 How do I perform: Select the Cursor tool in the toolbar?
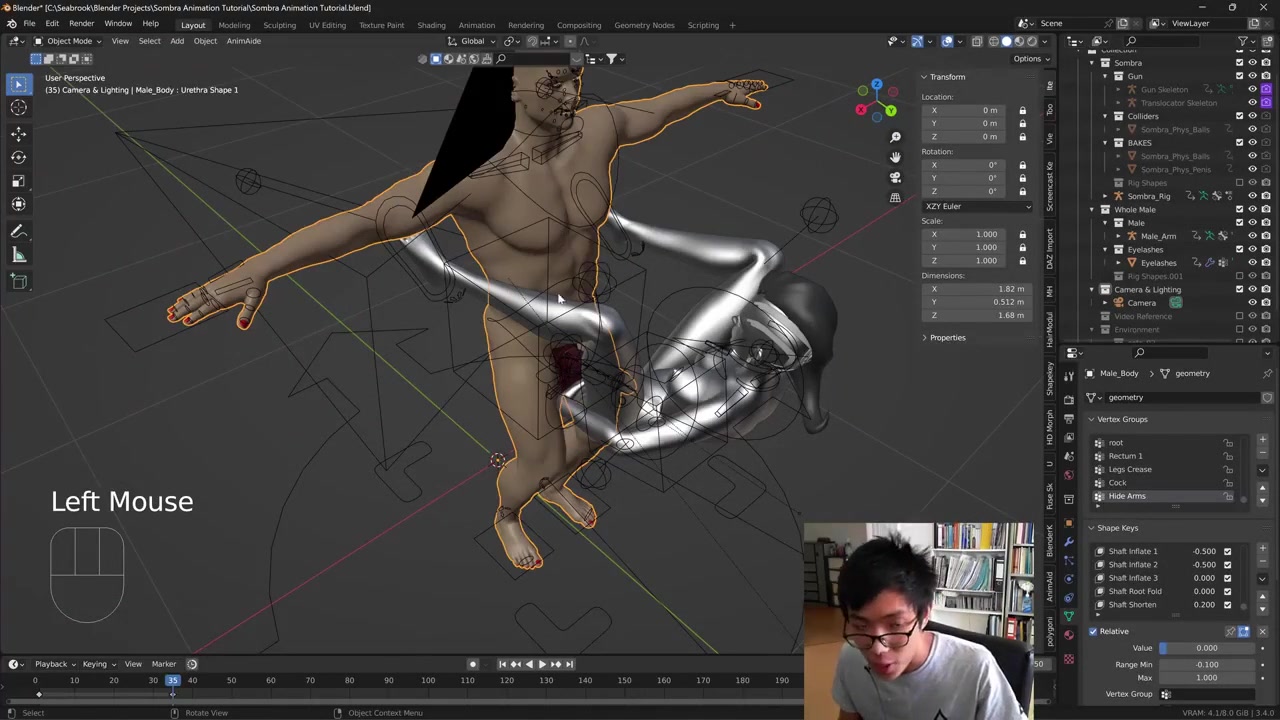point(18,108)
